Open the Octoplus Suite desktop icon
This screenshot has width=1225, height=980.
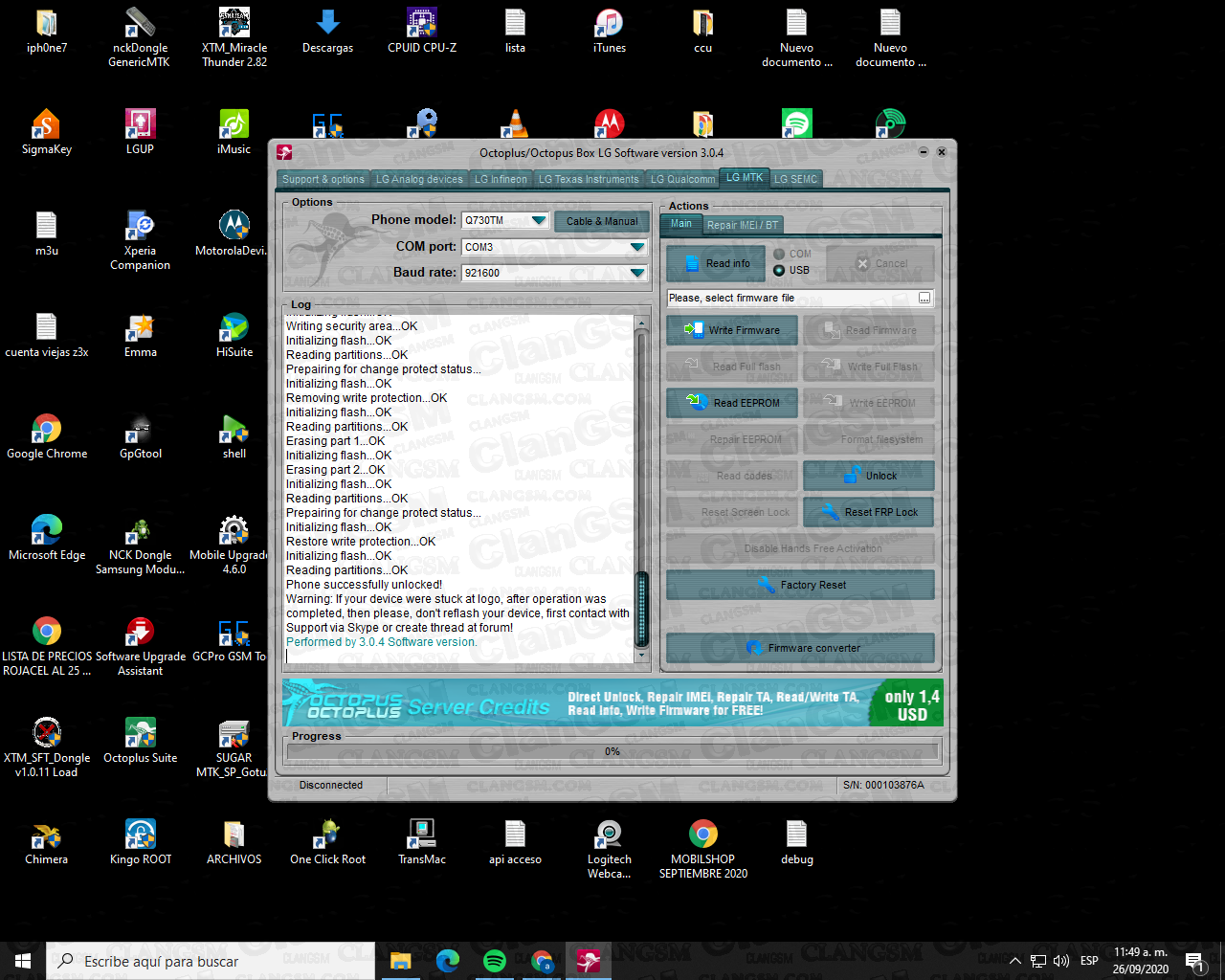click(x=140, y=742)
